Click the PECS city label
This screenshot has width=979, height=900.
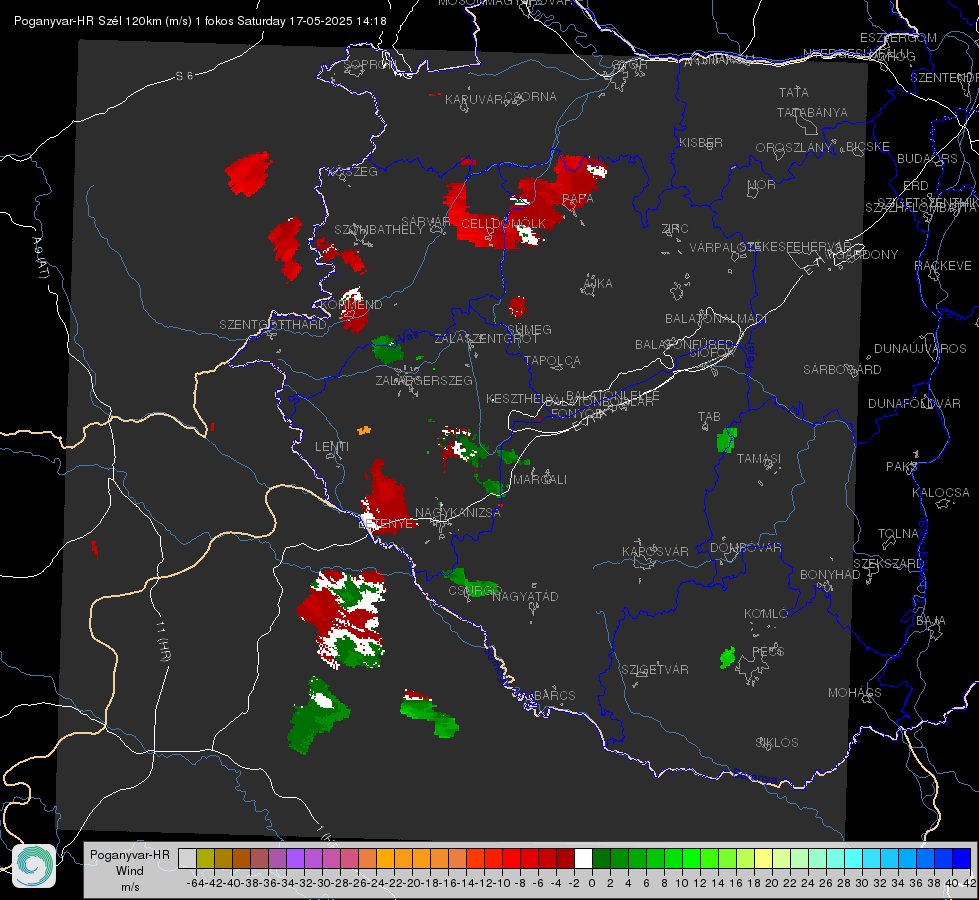pyautogui.click(x=768, y=651)
